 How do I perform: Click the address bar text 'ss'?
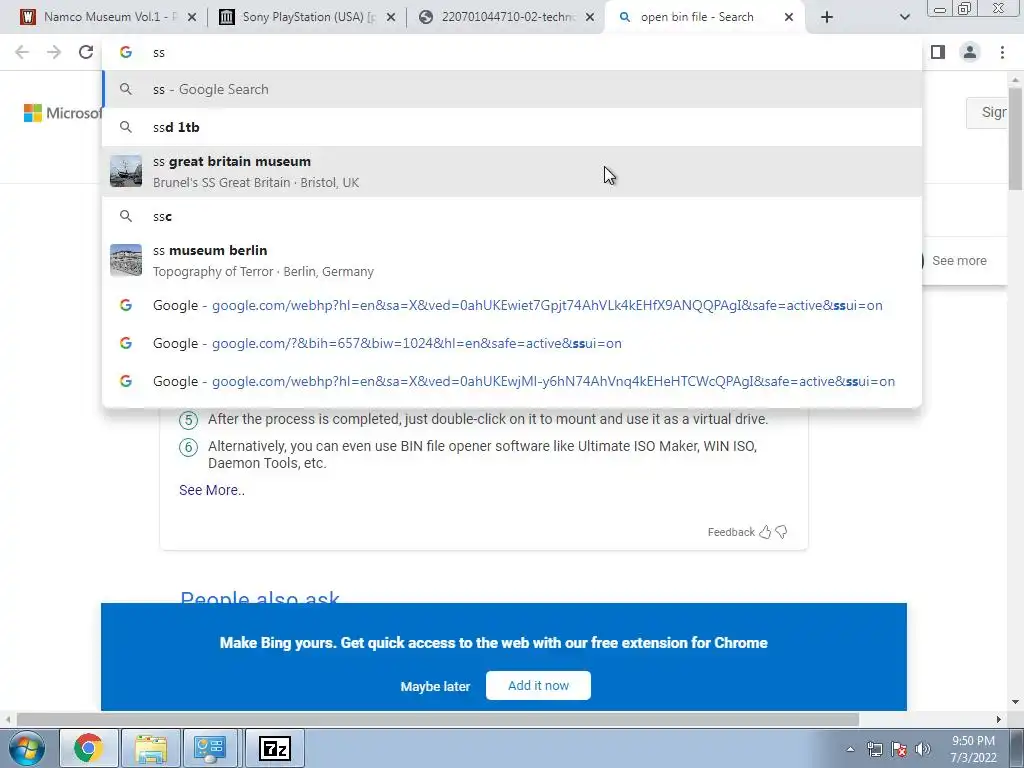(x=159, y=53)
